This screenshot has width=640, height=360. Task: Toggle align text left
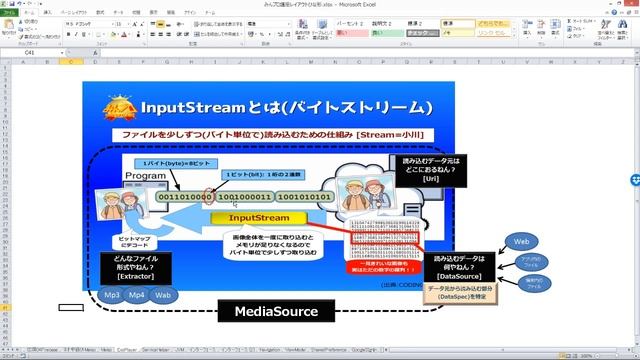coord(153,35)
